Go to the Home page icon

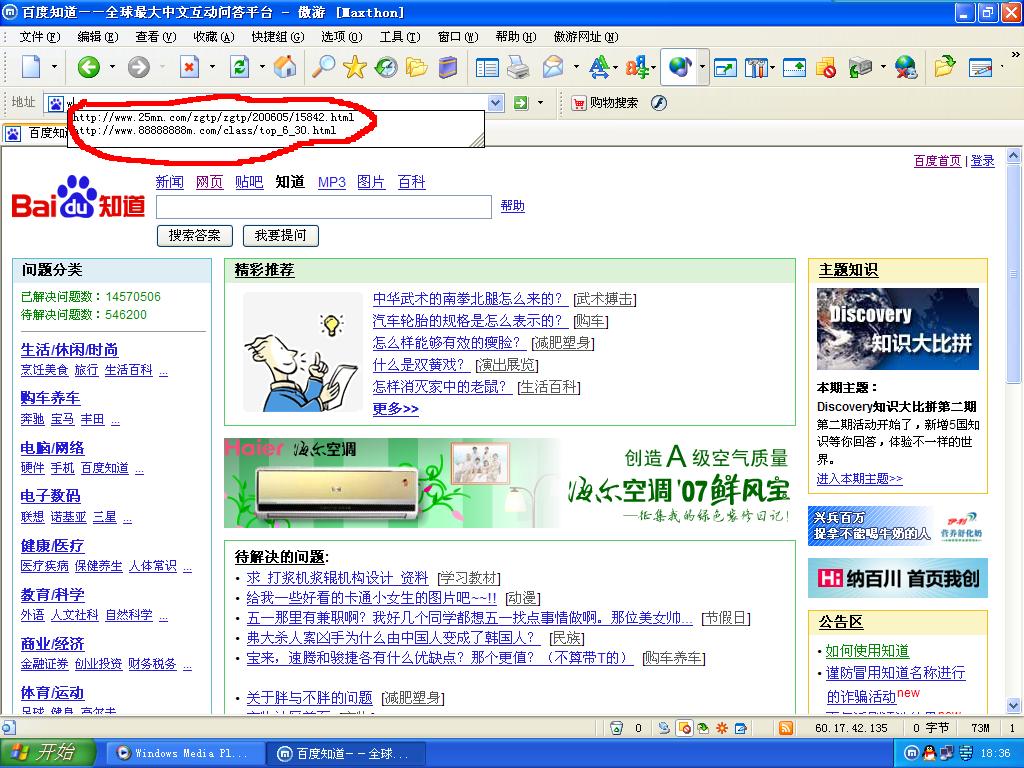[x=285, y=67]
